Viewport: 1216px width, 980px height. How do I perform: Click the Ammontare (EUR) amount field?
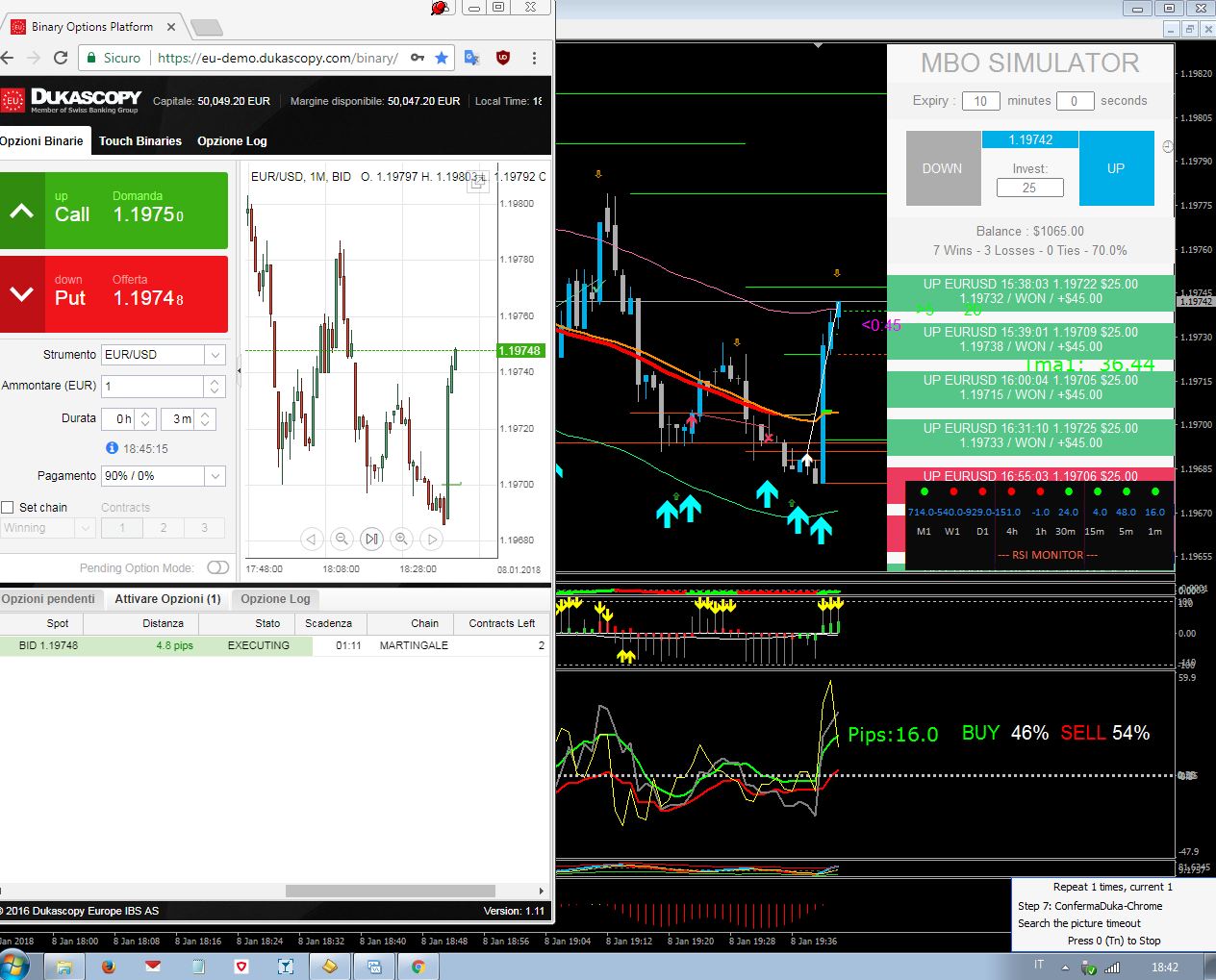point(153,386)
